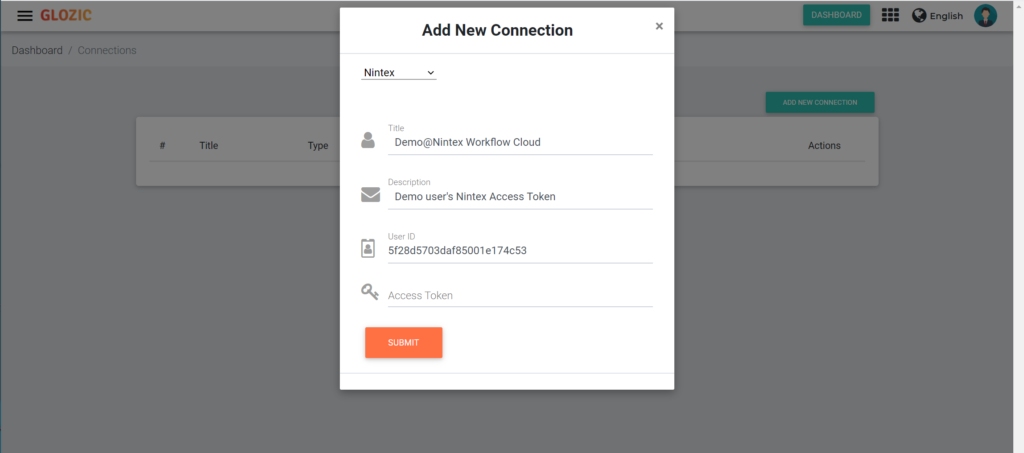
Task: Edit the Title field text
Action: point(520,142)
